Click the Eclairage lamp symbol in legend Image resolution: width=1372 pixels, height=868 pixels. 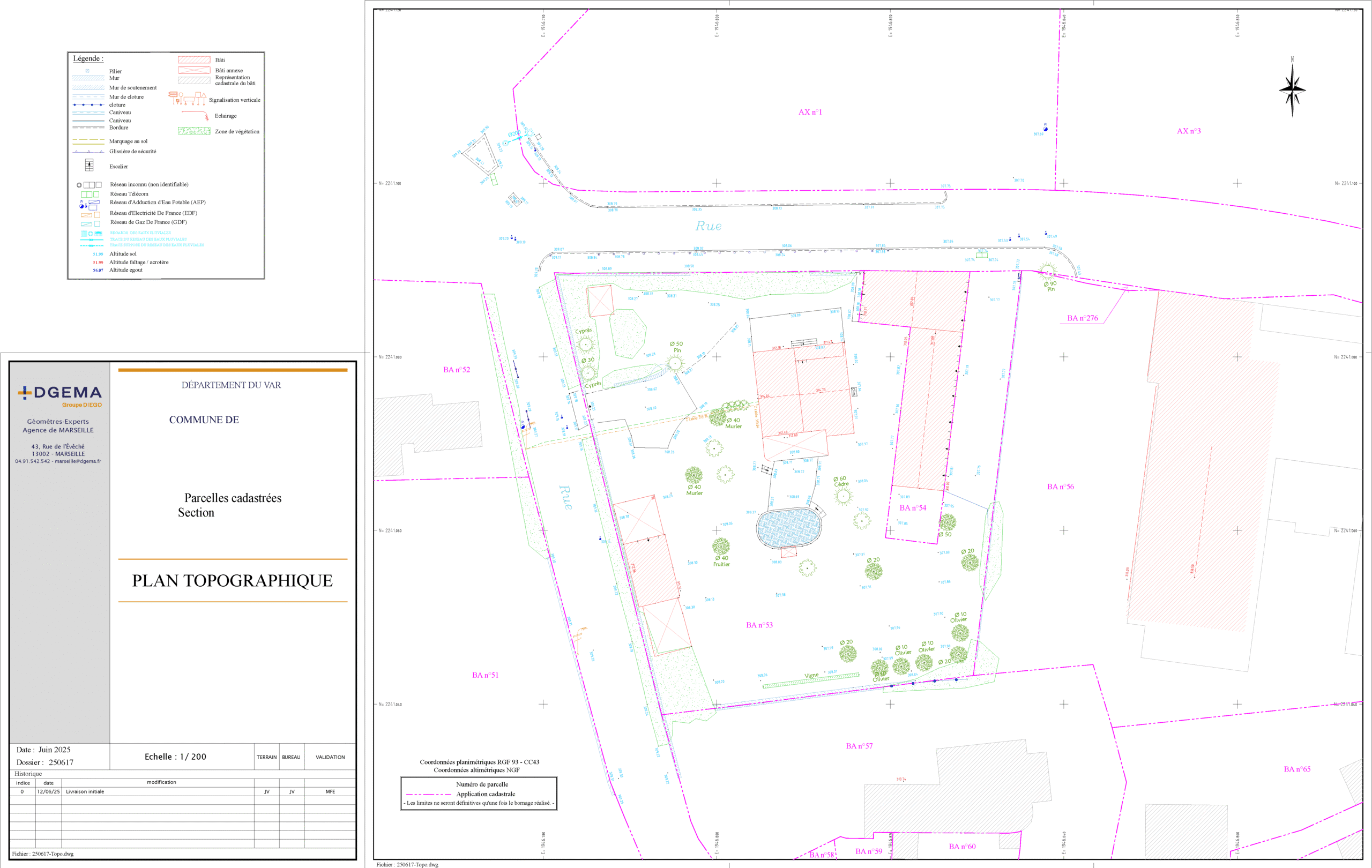[x=196, y=115]
